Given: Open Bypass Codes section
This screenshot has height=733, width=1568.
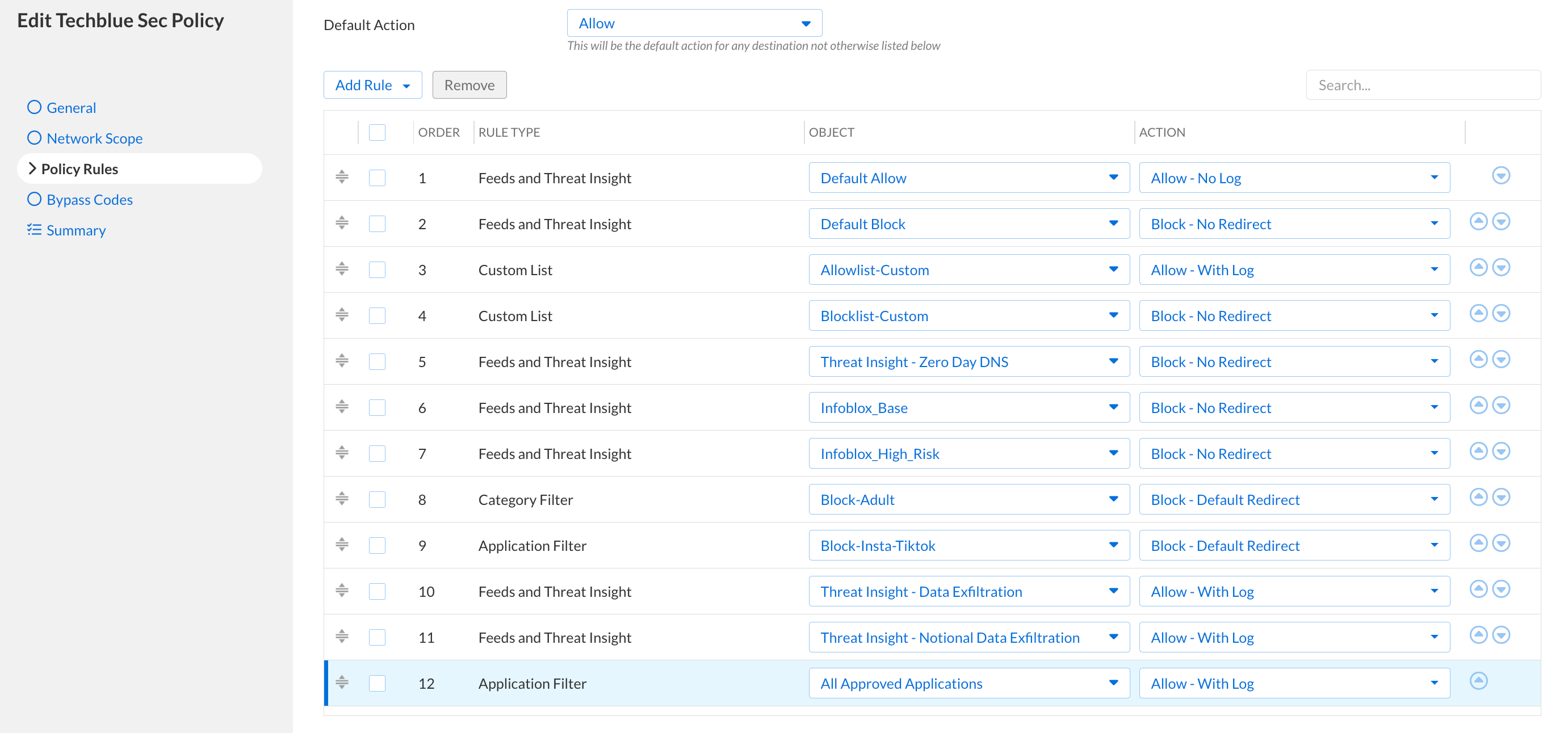Looking at the screenshot, I should point(90,200).
